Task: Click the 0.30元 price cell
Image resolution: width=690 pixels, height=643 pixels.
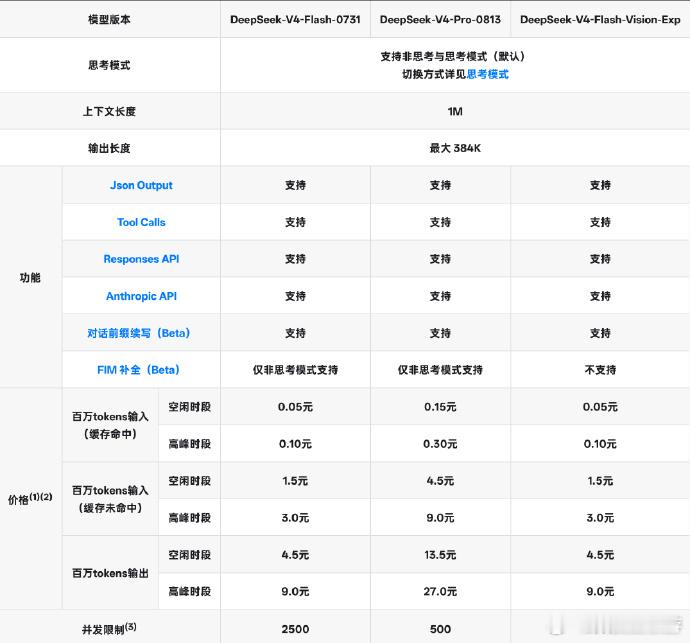Action: pyautogui.click(x=440, y=444)
